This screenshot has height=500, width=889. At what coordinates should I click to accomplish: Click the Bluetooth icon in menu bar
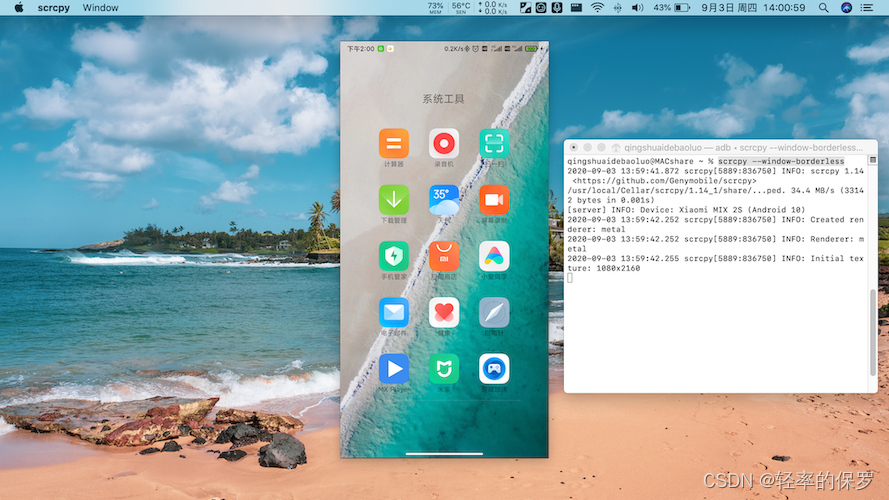pyautogui.click(x=617, y=7)
